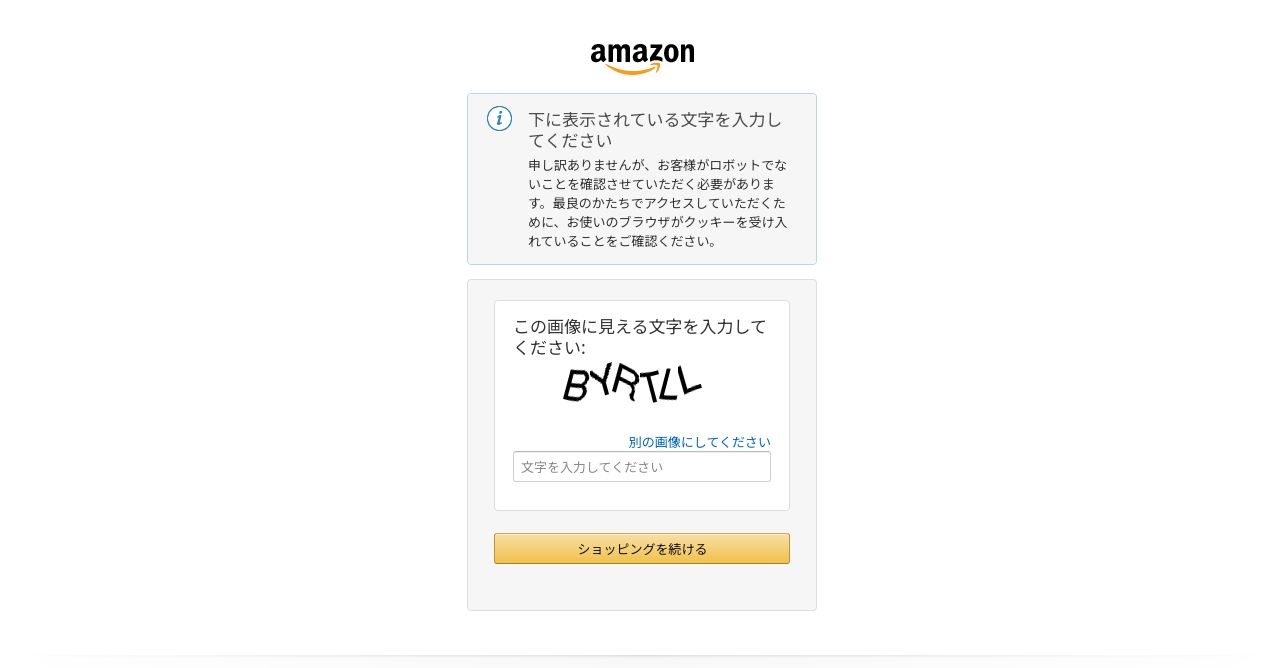
Task: Click the first character in the captcha image
Action: click(x=574, y=386)
